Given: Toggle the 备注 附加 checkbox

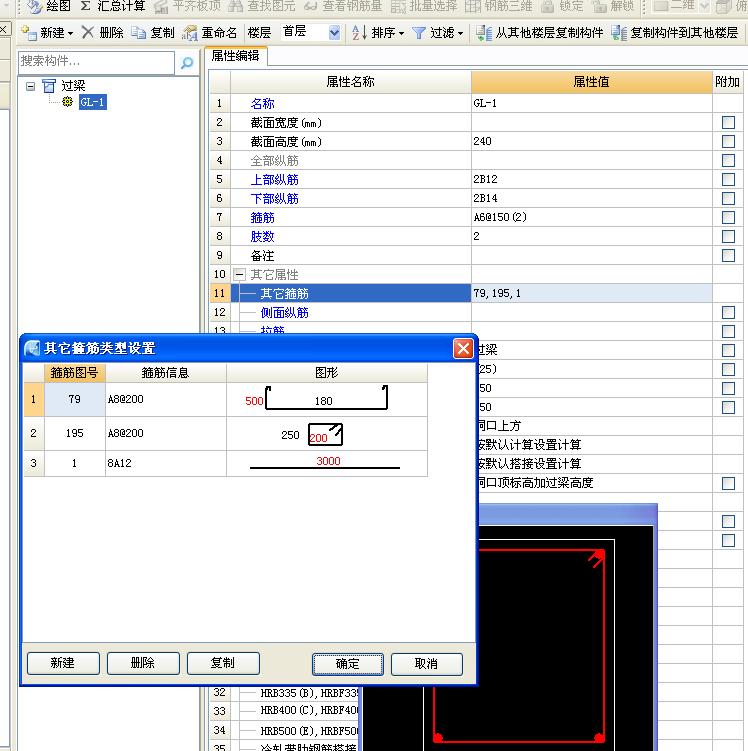Looking at the screenshot, I should click(x=728, y=255).
